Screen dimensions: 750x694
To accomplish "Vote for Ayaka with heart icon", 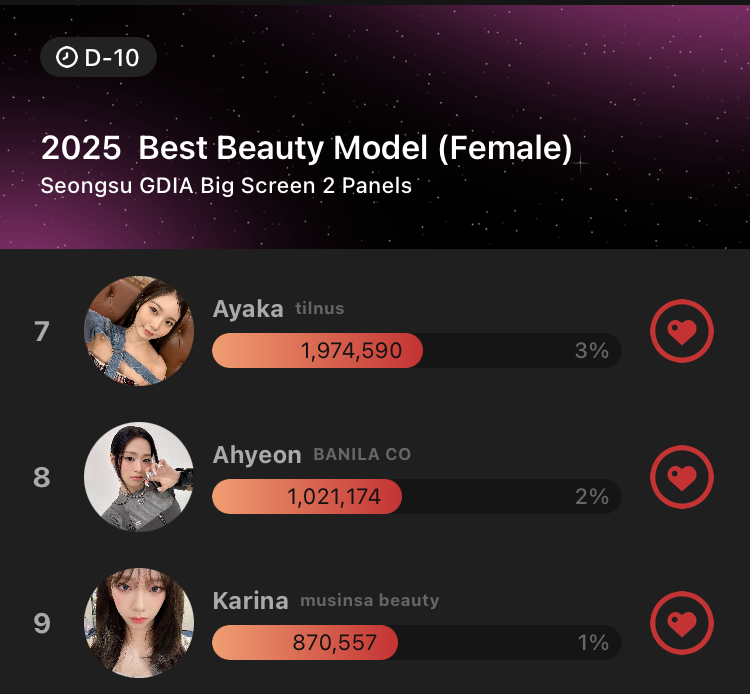I will click(682, 331).
